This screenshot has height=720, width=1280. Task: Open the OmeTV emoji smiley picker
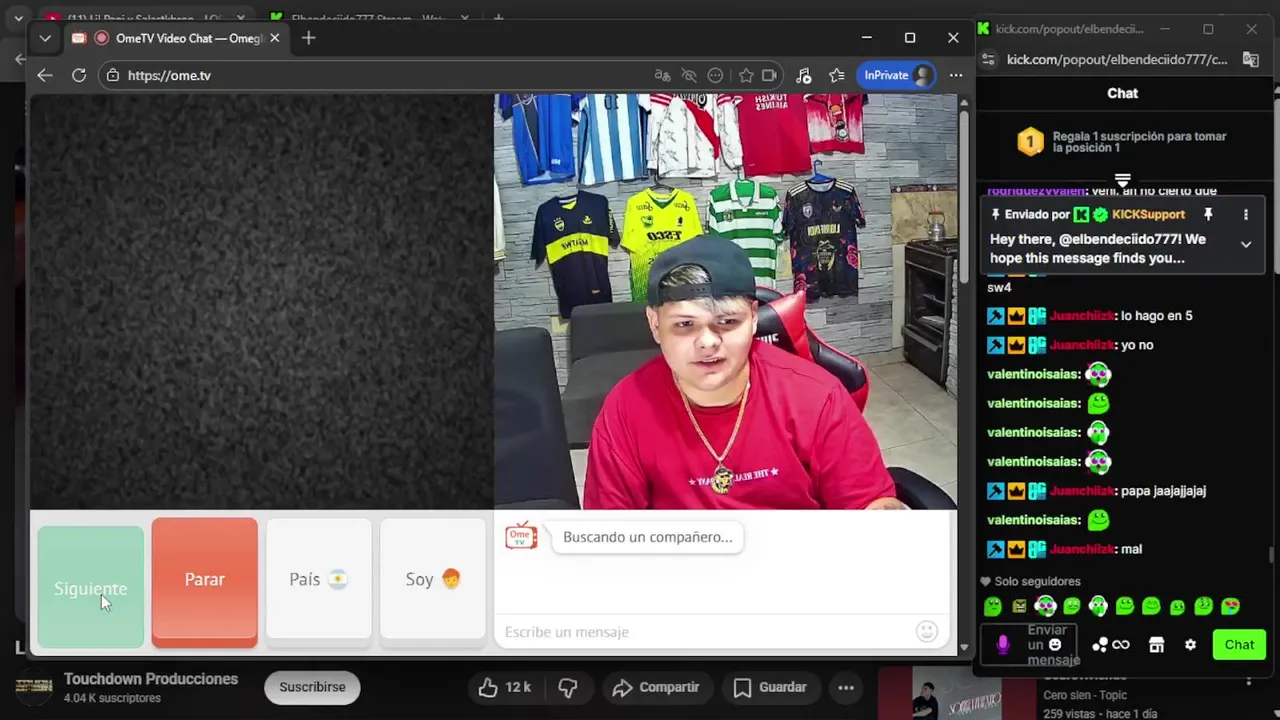point(927,631)
